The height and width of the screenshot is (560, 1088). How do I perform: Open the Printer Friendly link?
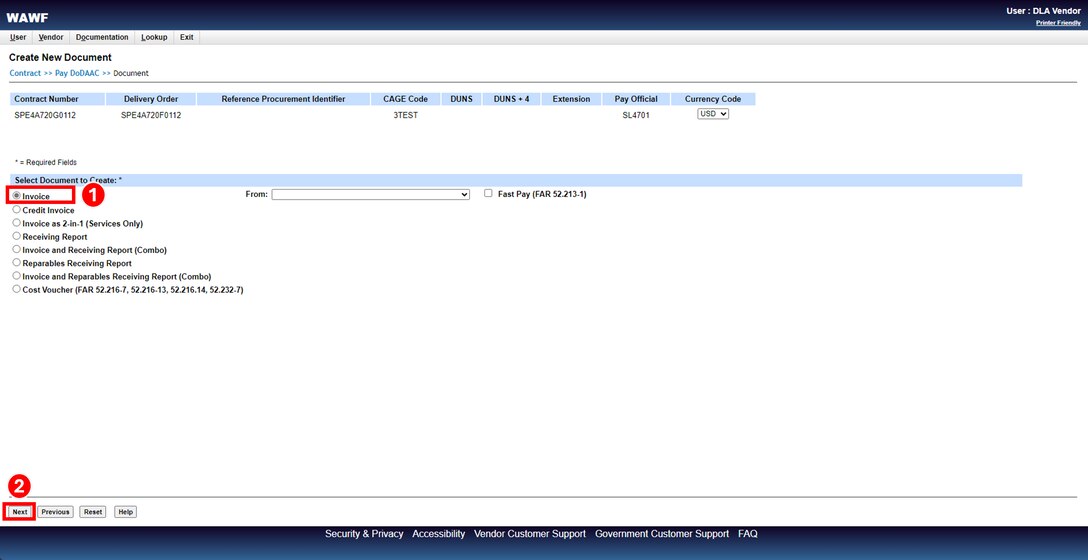pyautogui.click(x=1058, y=22)
